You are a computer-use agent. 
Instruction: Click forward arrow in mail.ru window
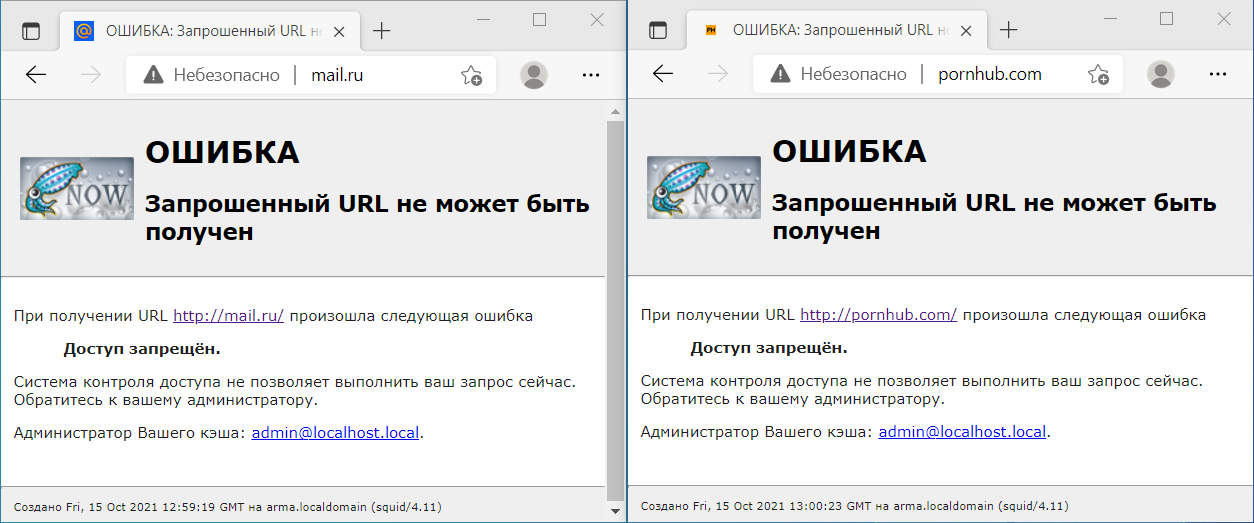(x=91, y=74)
